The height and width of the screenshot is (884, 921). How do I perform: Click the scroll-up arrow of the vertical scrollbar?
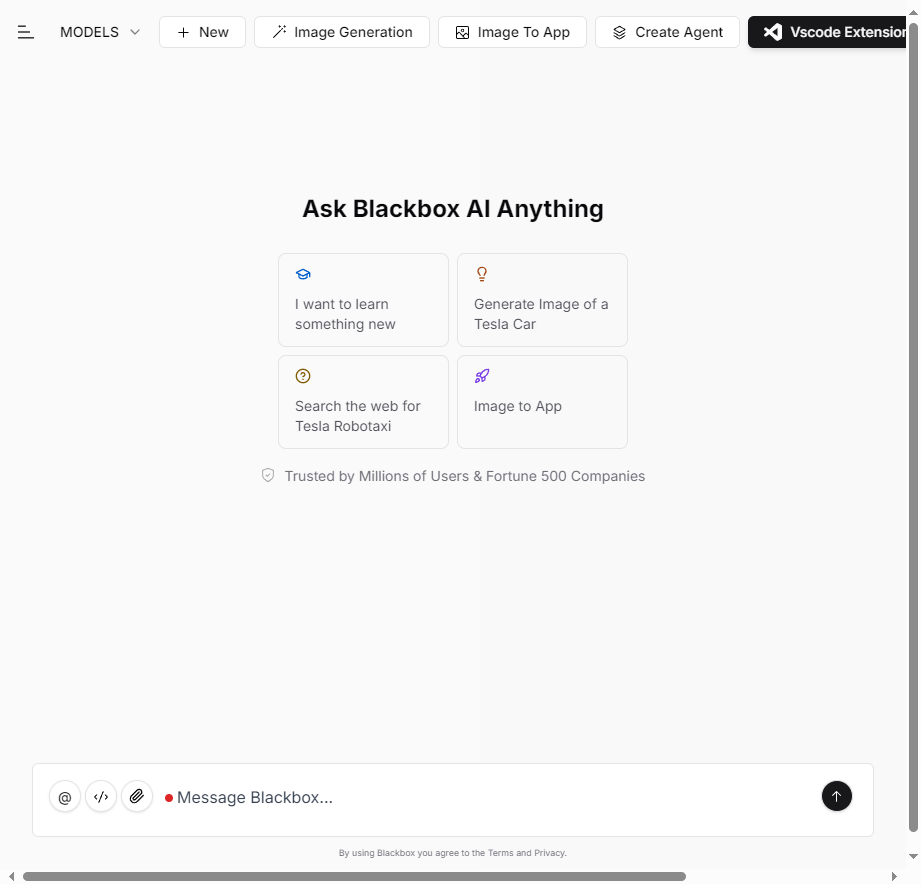[x=913, y=12]
